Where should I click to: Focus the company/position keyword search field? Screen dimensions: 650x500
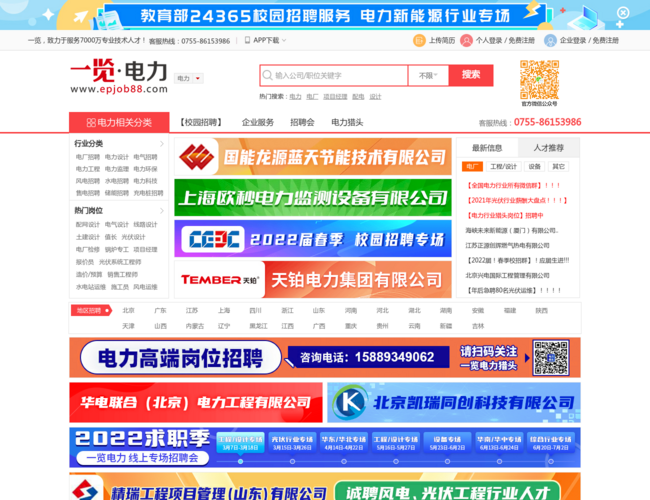tap(334, 75)
